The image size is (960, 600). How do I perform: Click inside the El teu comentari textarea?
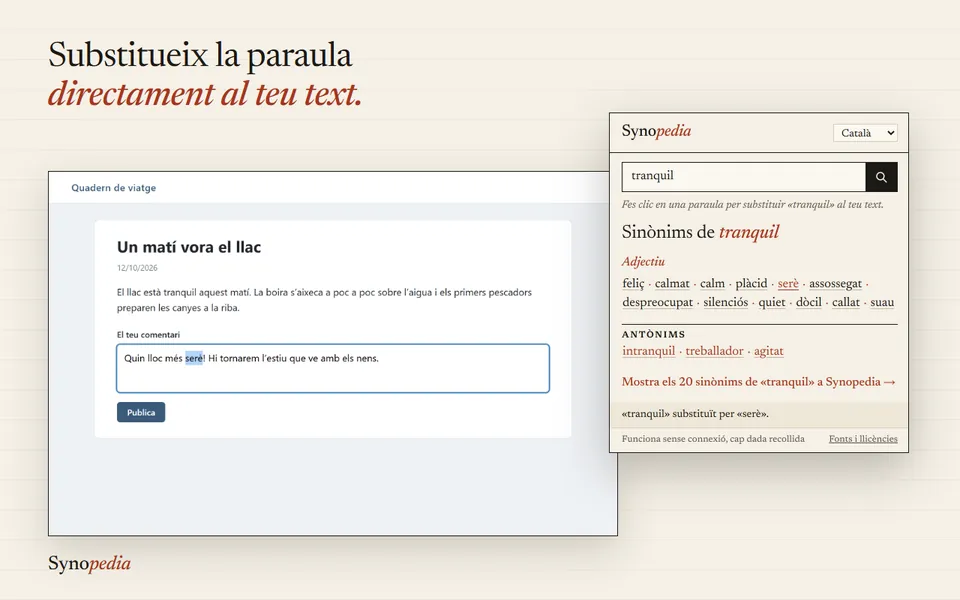[333, 368]
